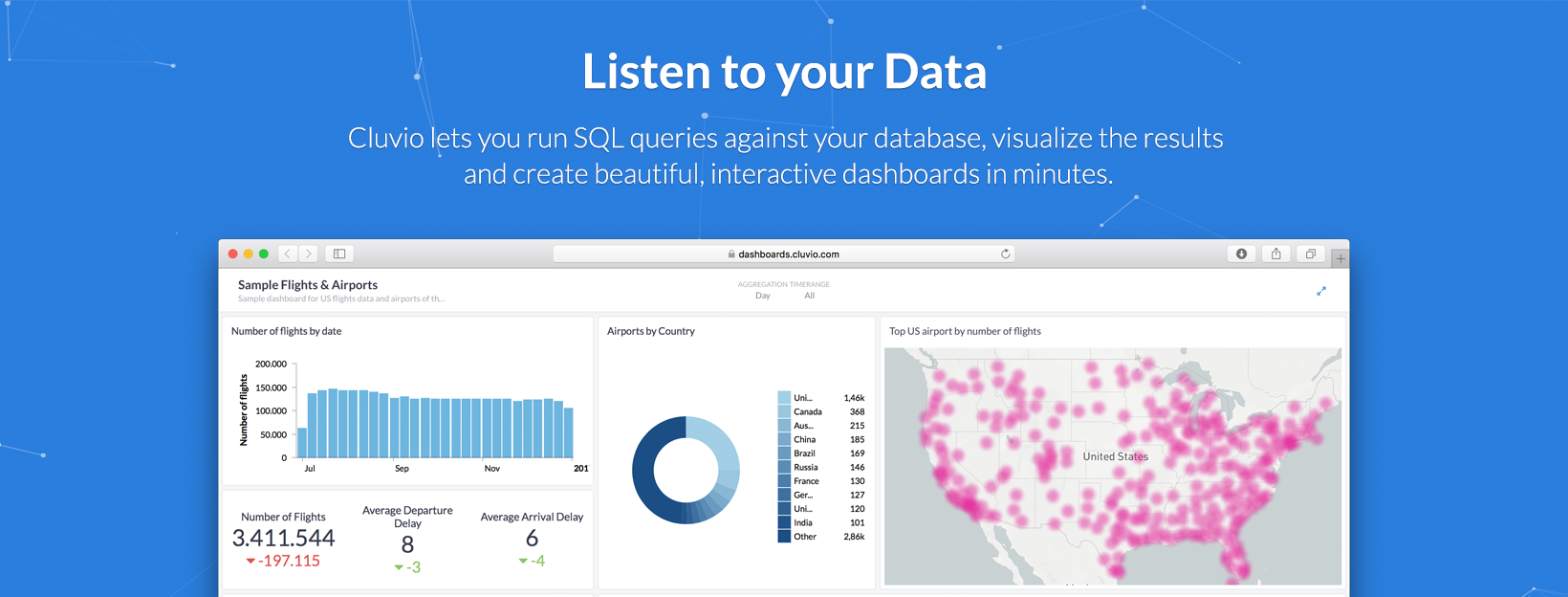Click the browser back arrow button
Viewport: 1568px width, 597px height.
coord(288,254)
